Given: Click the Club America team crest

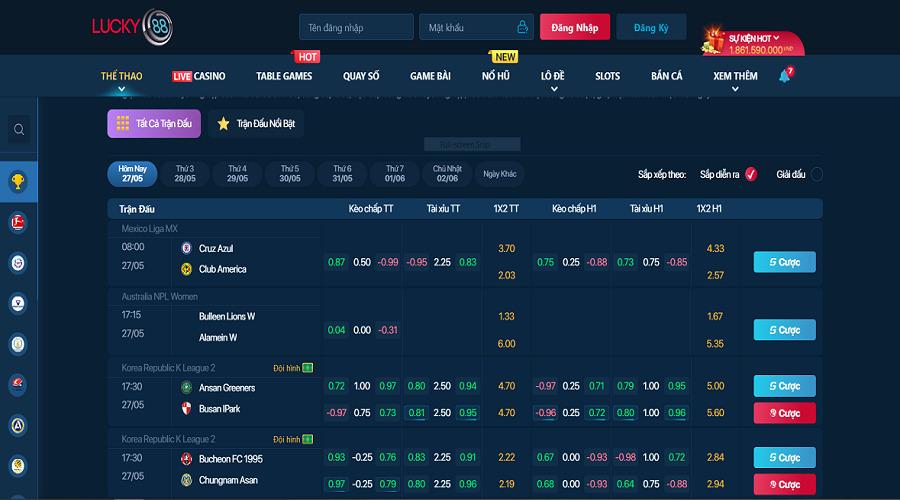Looking at the screenshot, I should [x=187, y=269].
